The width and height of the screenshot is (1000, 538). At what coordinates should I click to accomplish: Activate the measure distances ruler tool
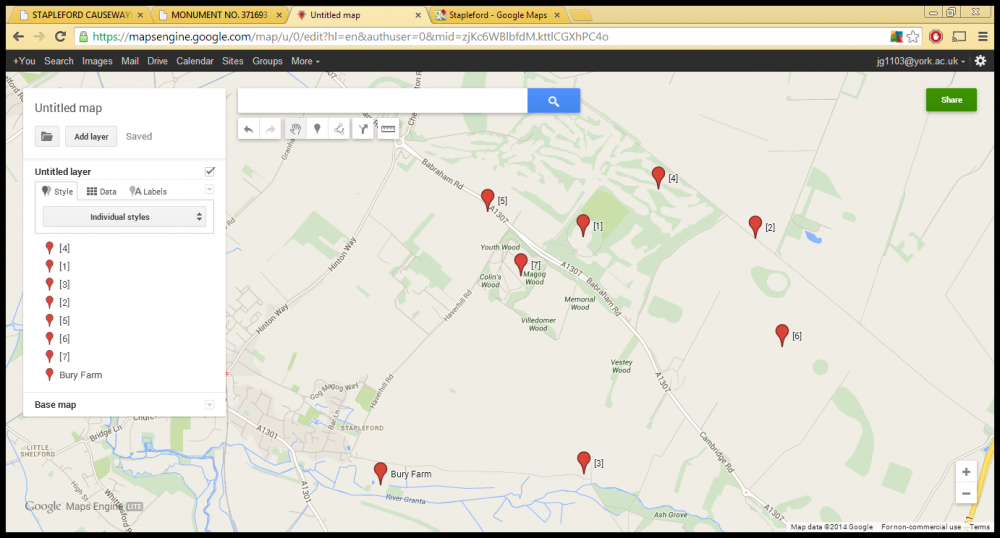point(388,129)
